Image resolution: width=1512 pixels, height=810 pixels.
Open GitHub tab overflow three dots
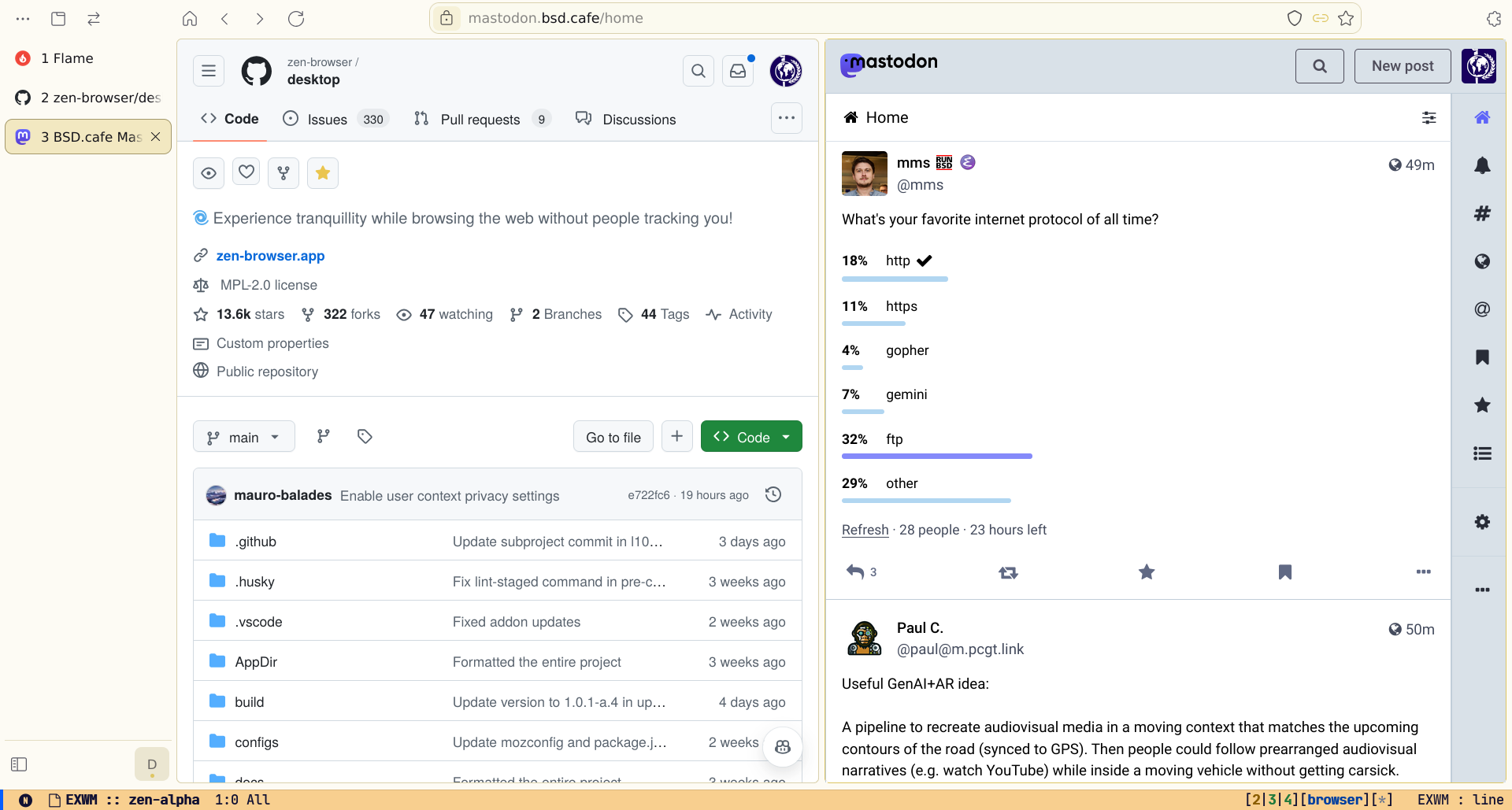[787, 118]
